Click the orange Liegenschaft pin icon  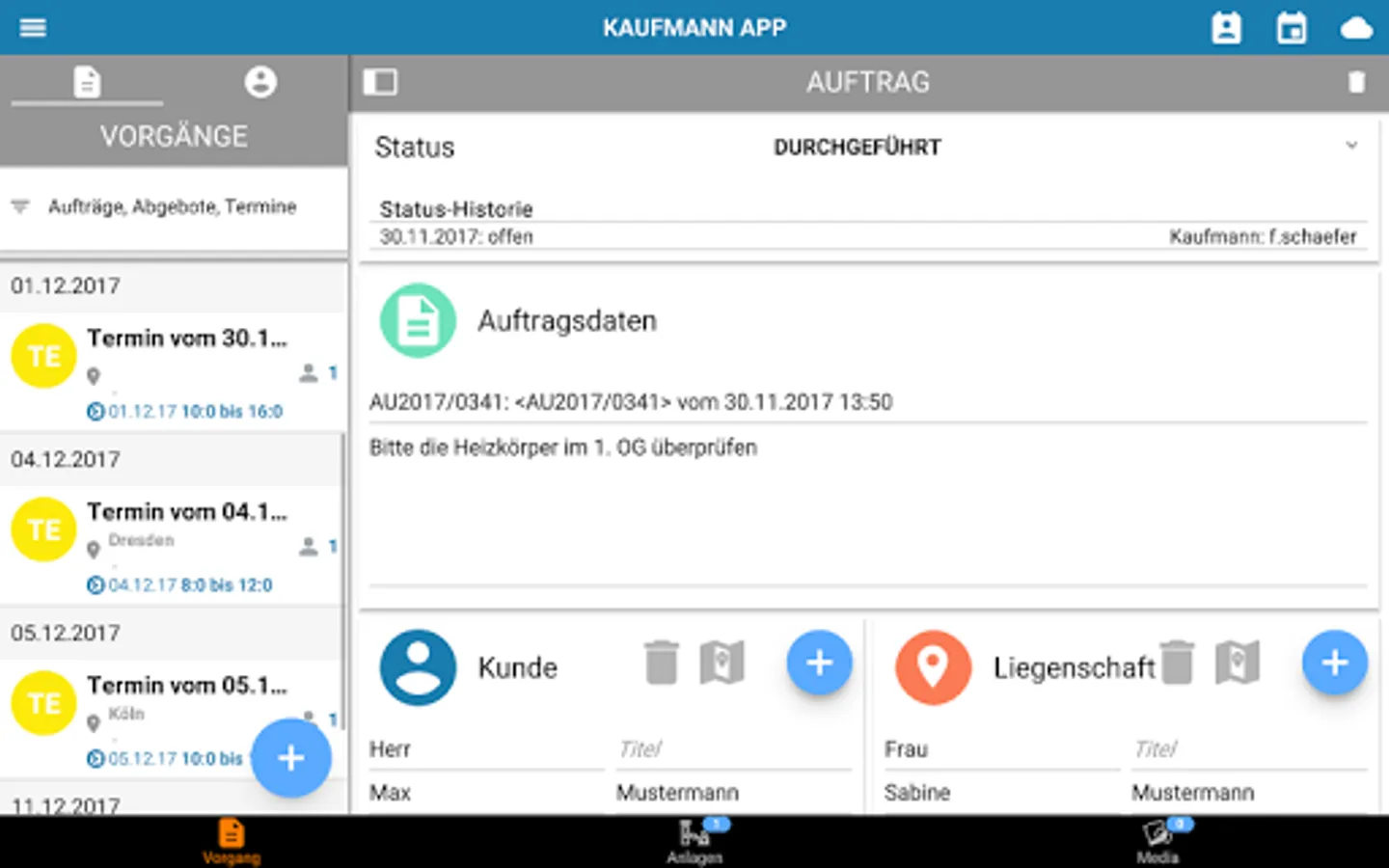pos(933,667)
